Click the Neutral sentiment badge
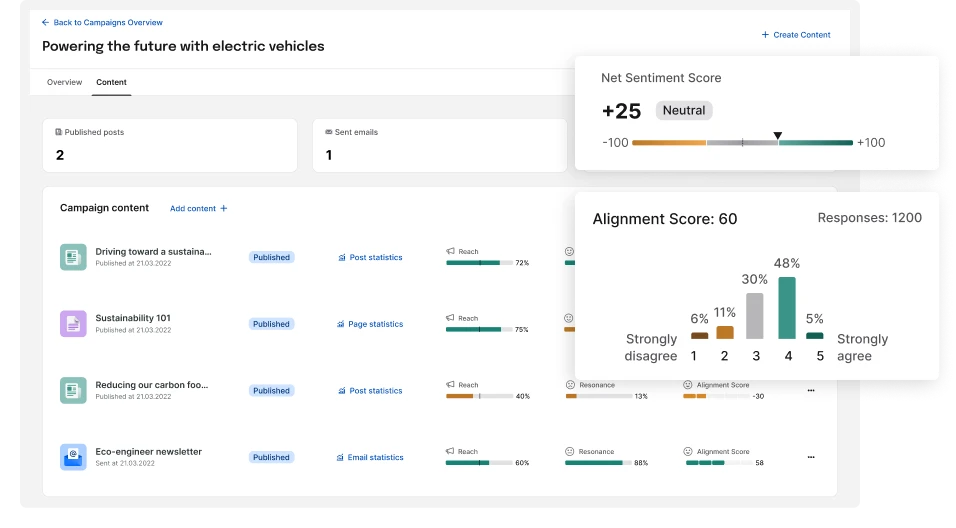This screenshot has height=528, width=956. tap(684, 110)
